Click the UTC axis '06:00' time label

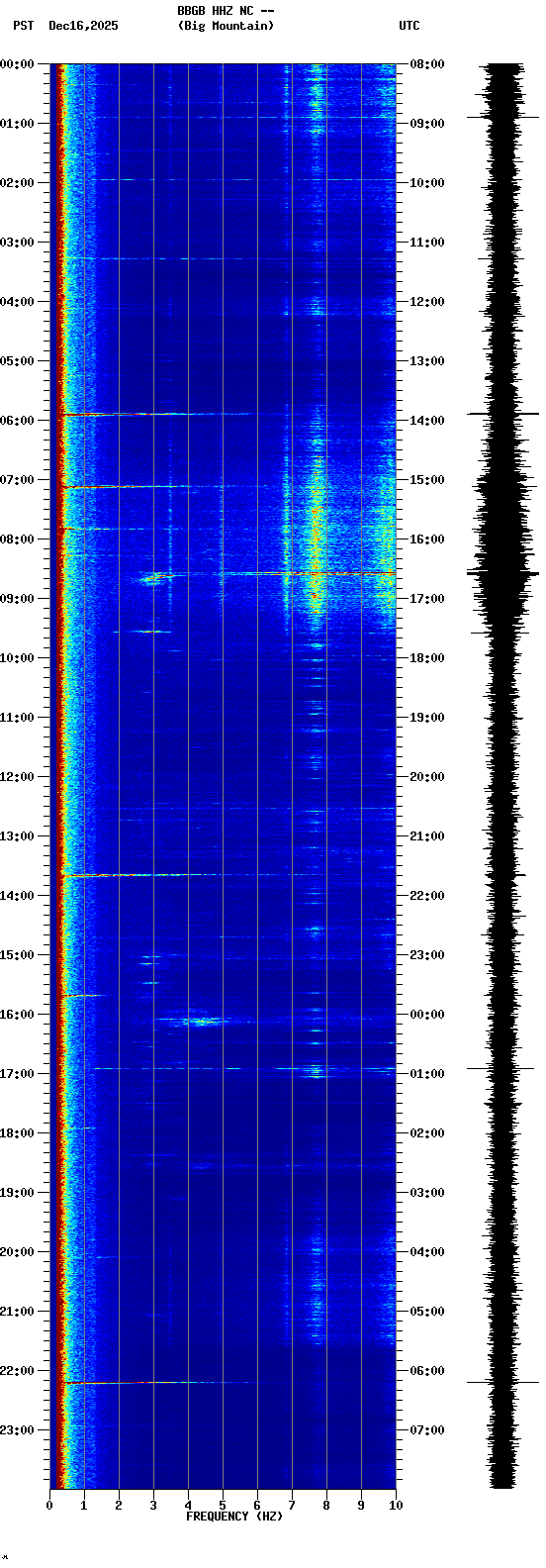click(x=427, y=1371)
